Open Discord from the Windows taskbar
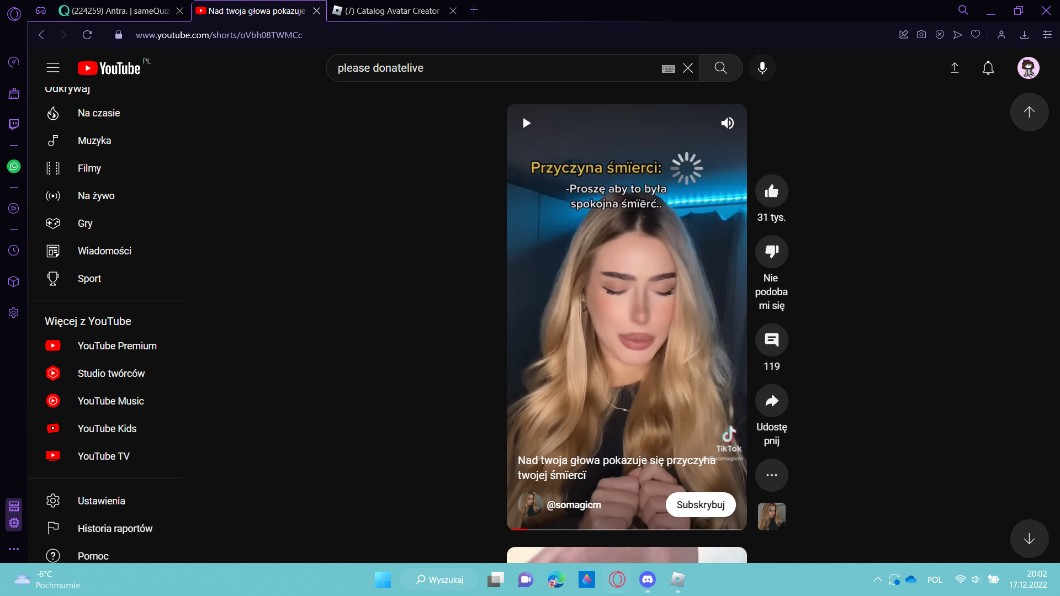Viewport: 1060px width, 596px height. (647, 579)
